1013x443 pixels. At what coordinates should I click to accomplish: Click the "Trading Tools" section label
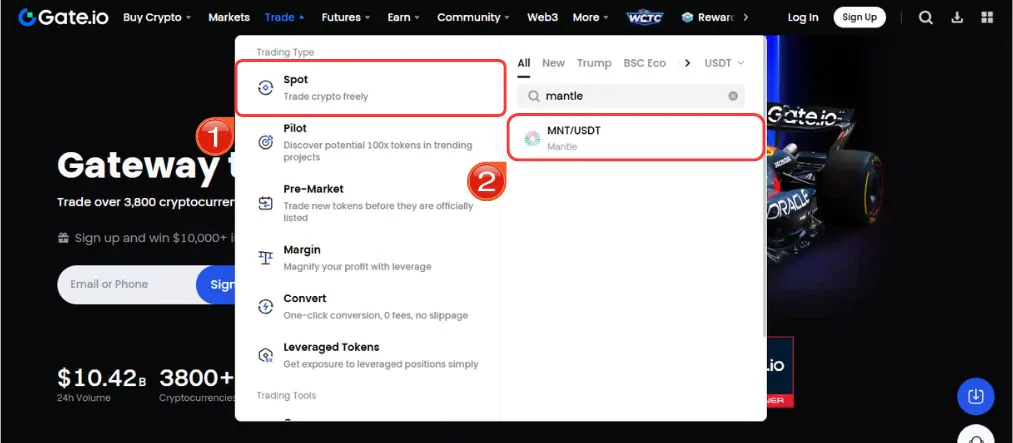click(x=286, y=395)
